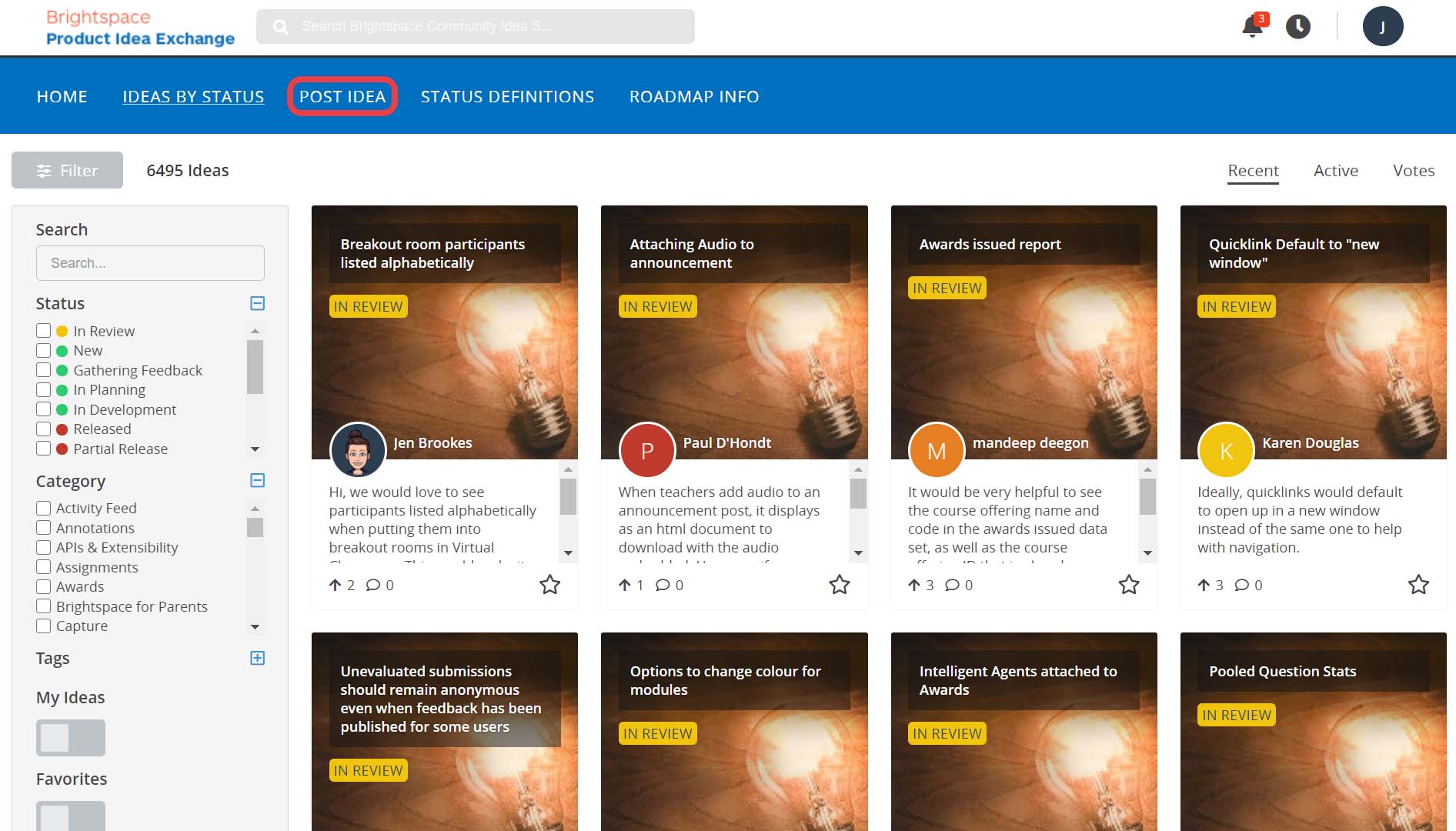Viewport: 1456px width, 831px height.
Task: Click the Status list scrollbar thumb
Action: pos(255,367)
